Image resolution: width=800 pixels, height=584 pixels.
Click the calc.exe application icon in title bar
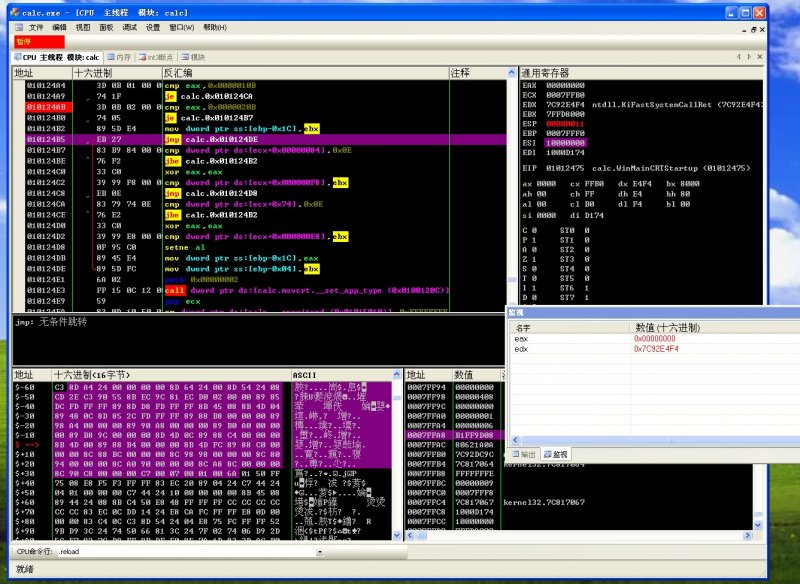click(x=14, y=12)
